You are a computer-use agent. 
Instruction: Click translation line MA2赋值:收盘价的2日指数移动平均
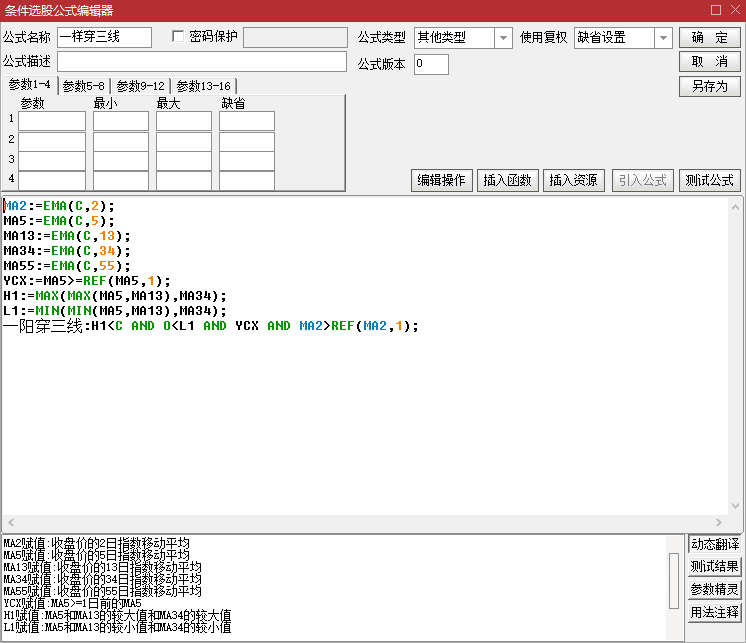point(97,543)
